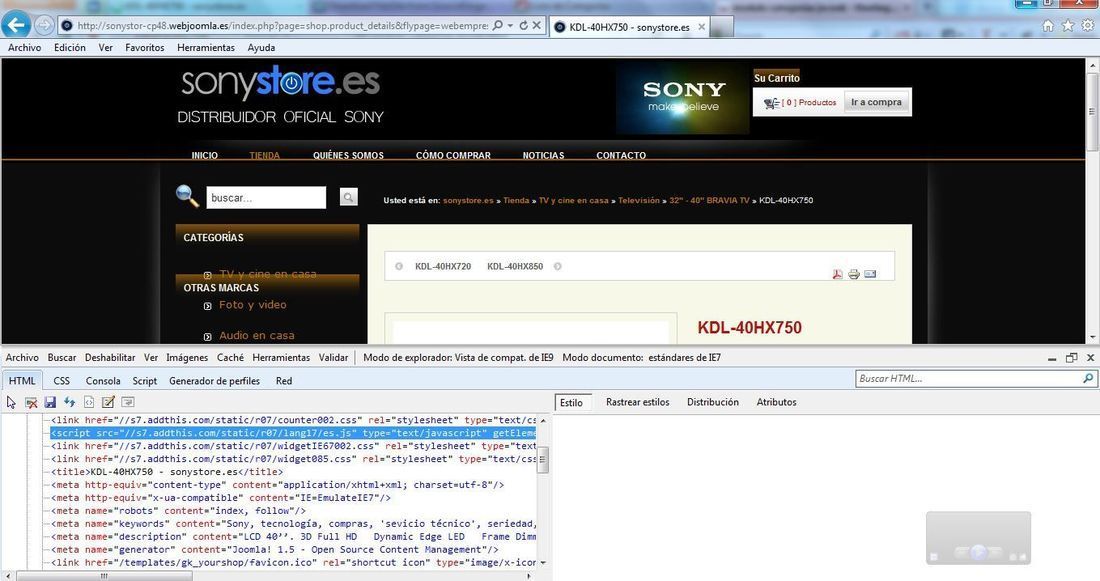Open the Rastrear estilos pane tab

[638, 402]
